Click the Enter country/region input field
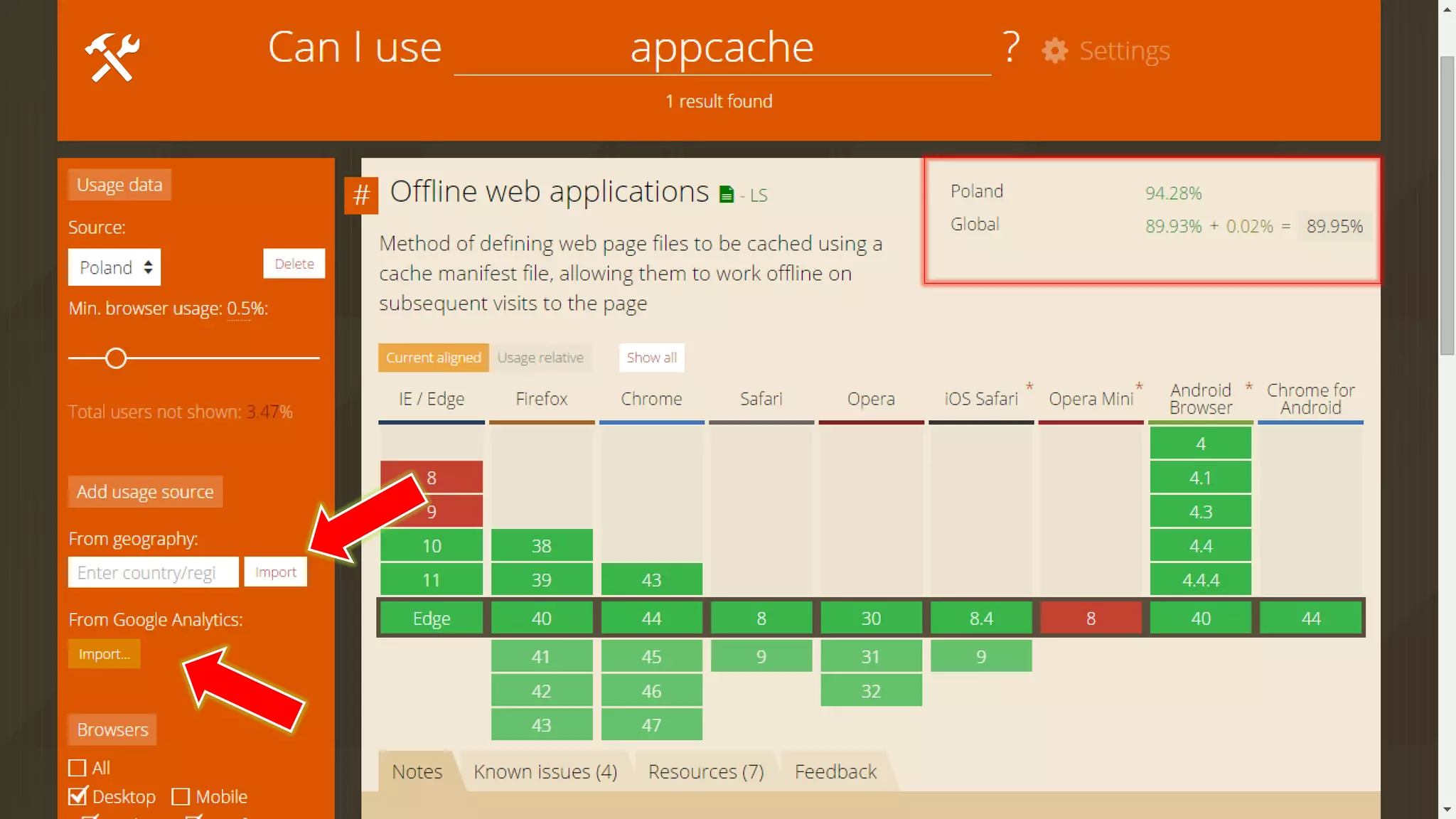Viewport: 1456px width, 819px height. coord(153,572)
